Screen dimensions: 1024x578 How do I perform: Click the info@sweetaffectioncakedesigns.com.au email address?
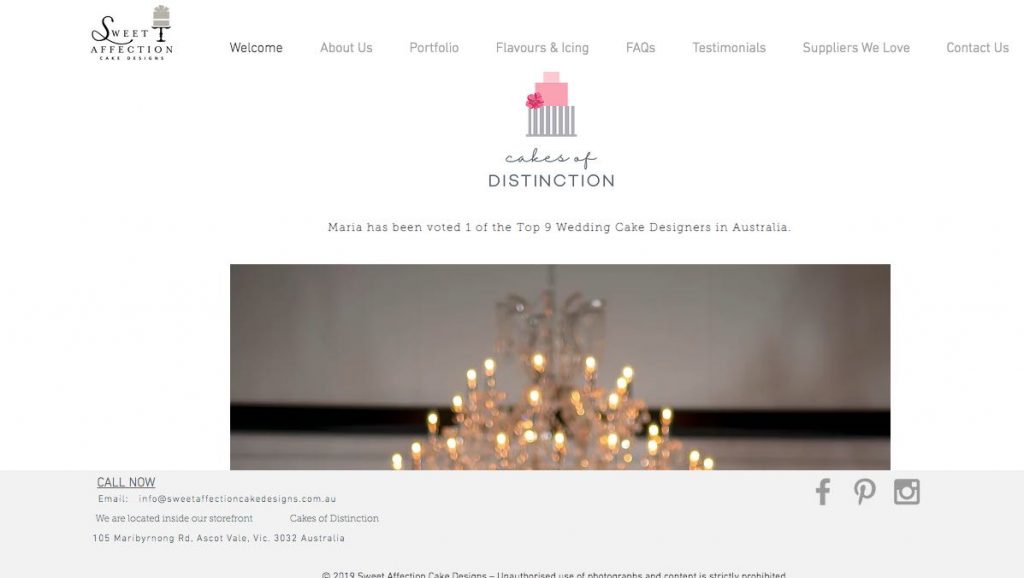tap(237, 499)
